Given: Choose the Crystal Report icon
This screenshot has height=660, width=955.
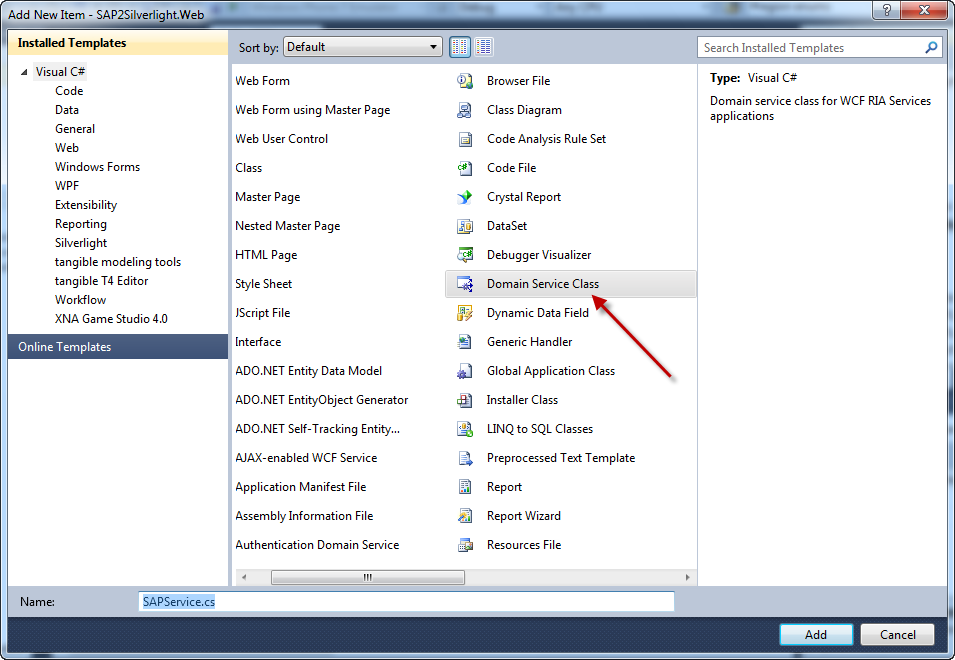Looking at the screenshot, I should 465,197.
